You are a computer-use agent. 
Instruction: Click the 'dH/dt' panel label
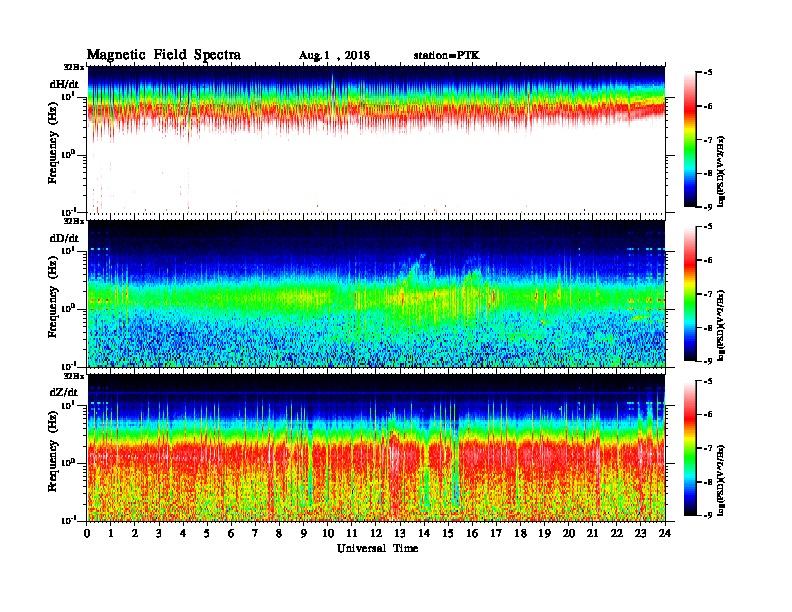pyautogui.click(x=64, y=84)
